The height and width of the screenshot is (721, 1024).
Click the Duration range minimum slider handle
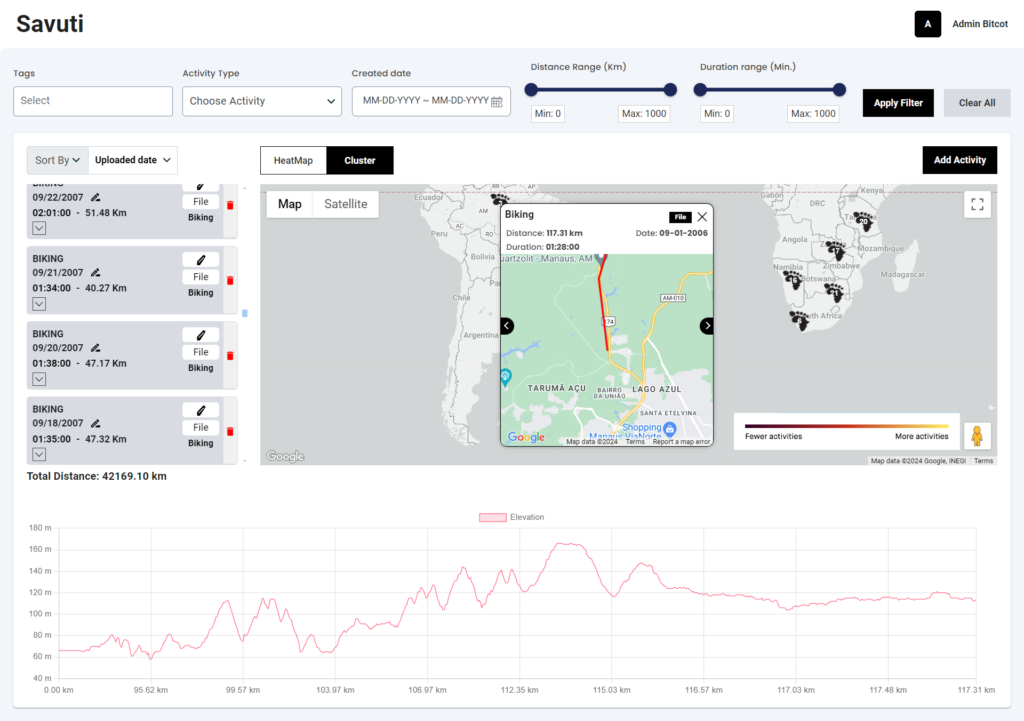point(700,89)
